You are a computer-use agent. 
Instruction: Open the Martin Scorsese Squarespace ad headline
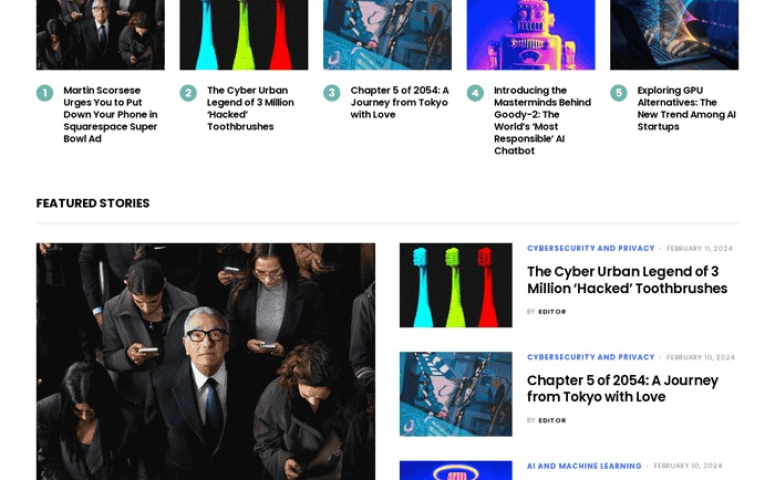coord(111,114)
